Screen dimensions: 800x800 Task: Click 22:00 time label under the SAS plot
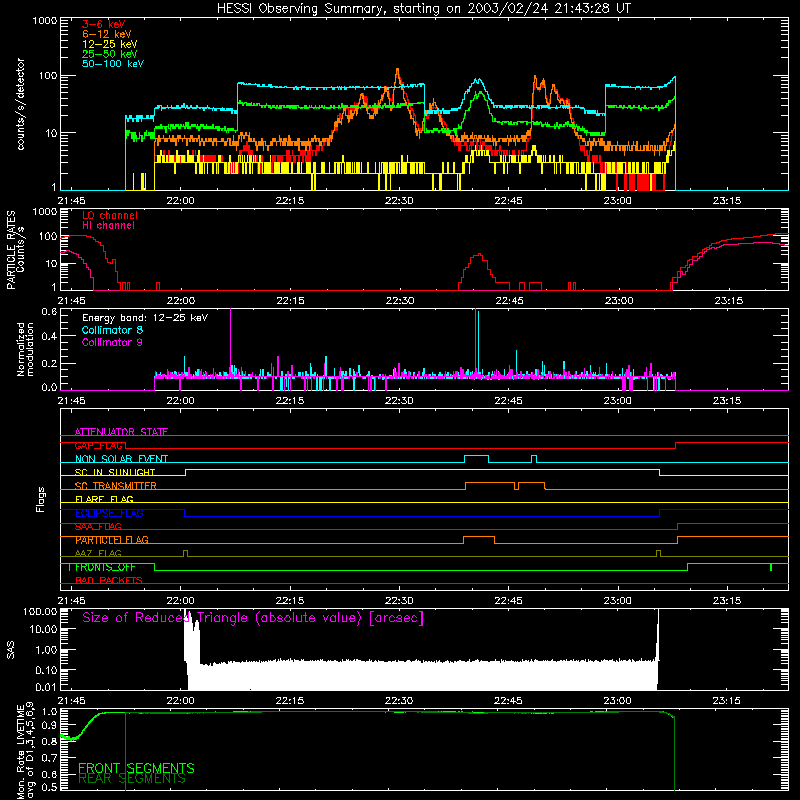181,701
